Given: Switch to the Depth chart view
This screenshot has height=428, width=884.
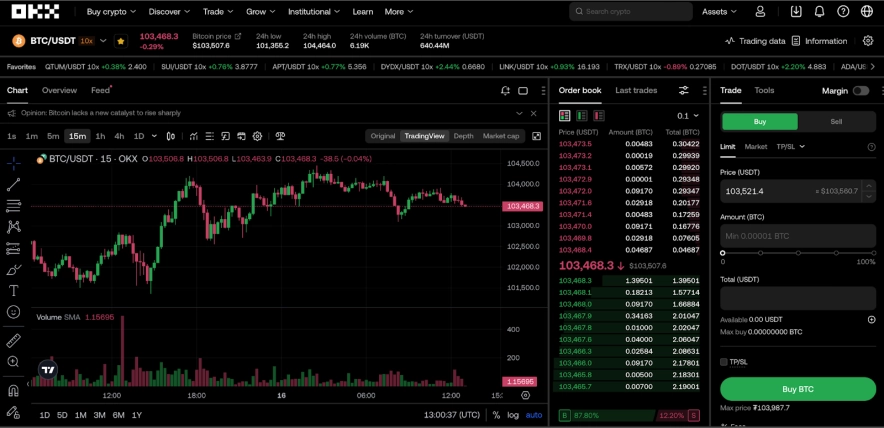Looking at the screenshot, I should click(463, 136).
